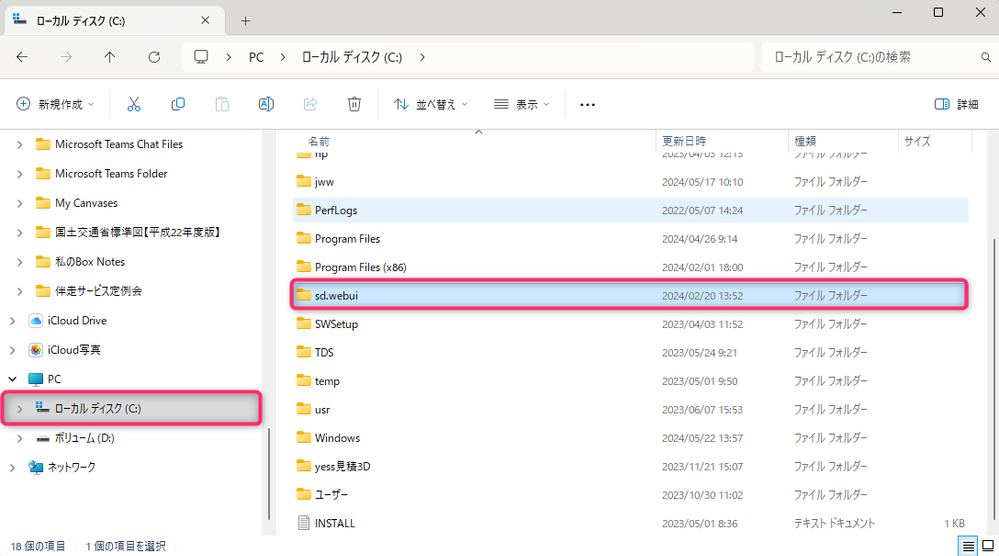Select the ユーザー folder row
The width and height of the screenshot is (999, 556).
[631, 495]
